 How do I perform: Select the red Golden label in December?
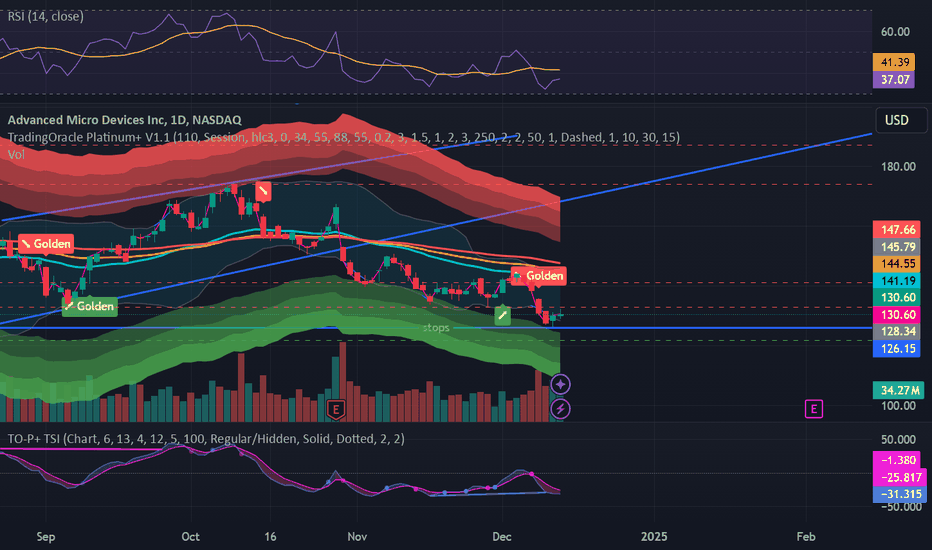[539, 276]
